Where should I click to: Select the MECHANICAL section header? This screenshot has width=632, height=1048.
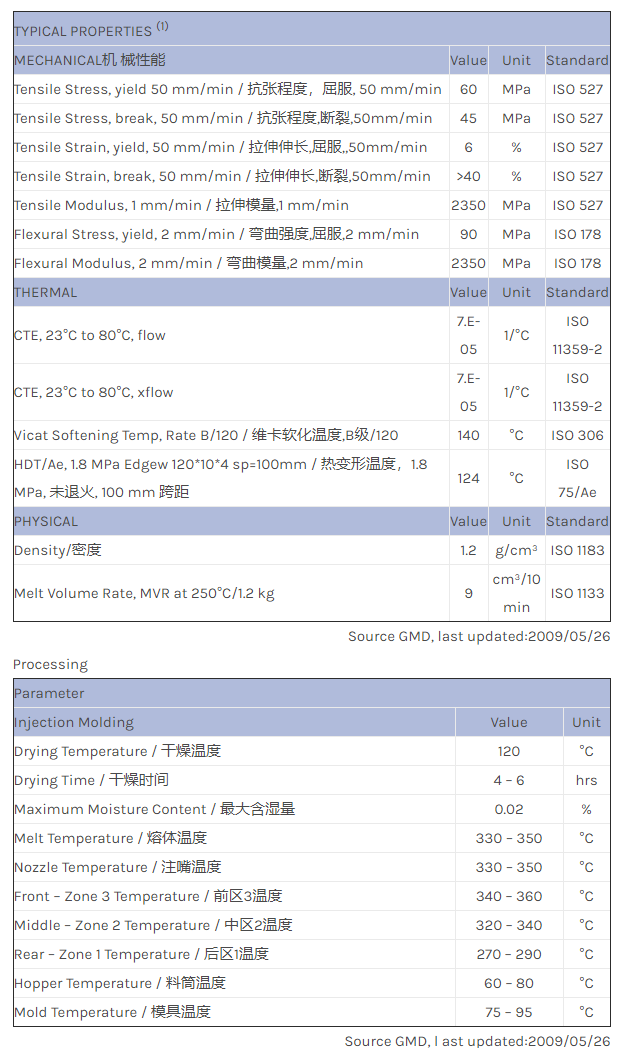tap(90, 60)
